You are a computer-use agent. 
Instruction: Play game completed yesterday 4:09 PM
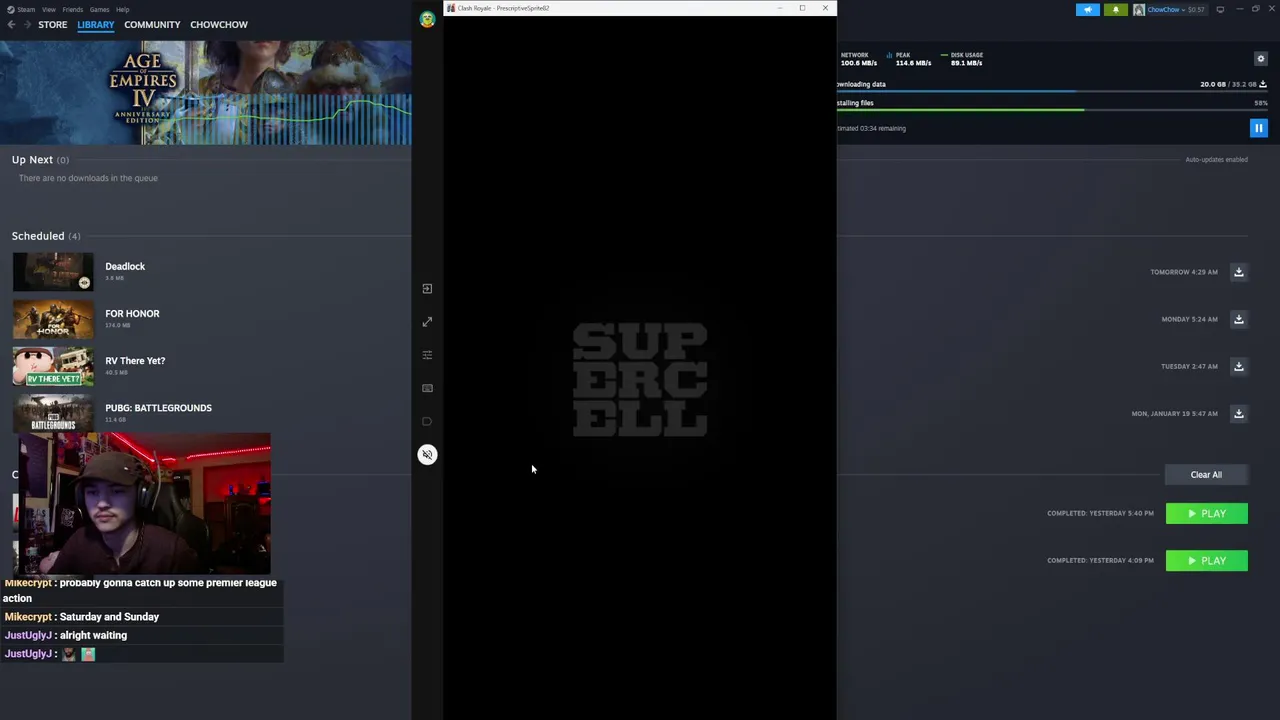(x=1206, y=561)
